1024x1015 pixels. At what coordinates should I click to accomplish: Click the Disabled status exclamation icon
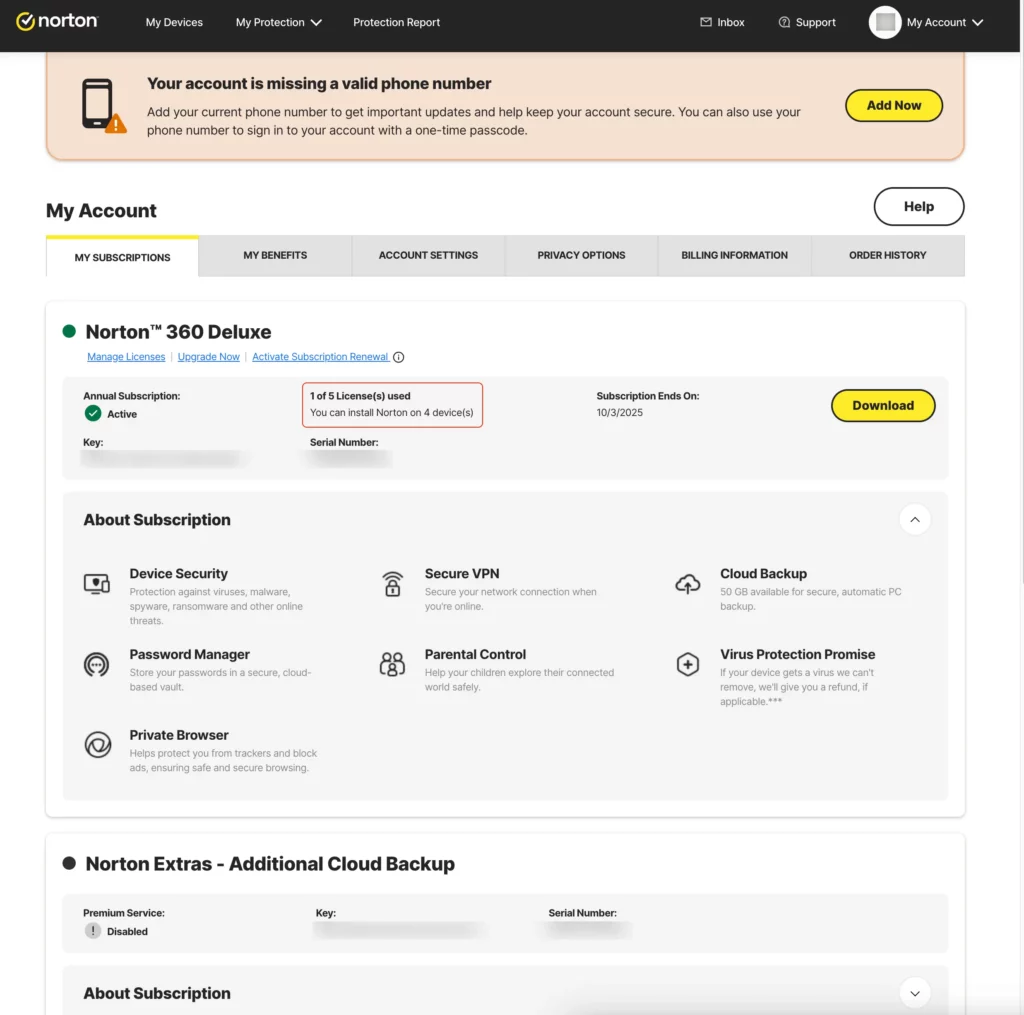93,931
